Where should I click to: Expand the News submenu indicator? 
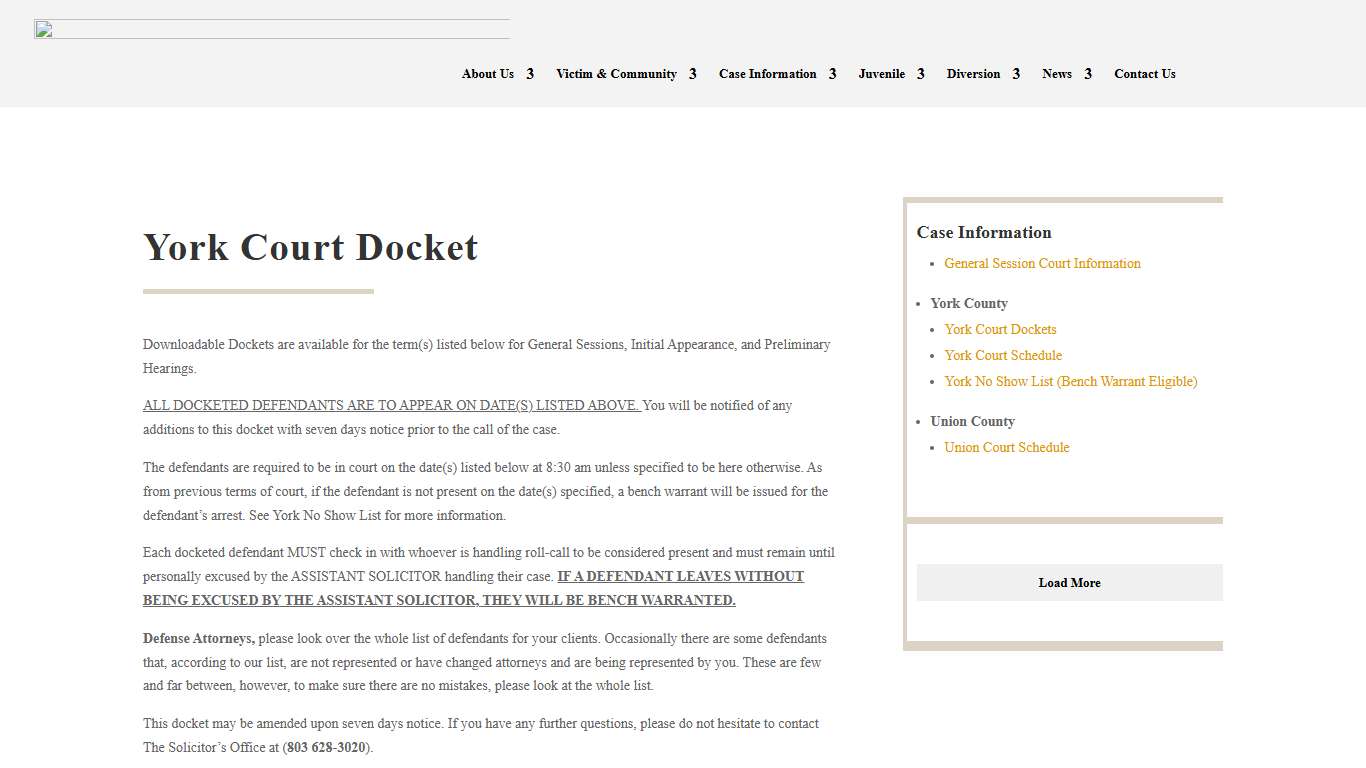point(1088,74)
